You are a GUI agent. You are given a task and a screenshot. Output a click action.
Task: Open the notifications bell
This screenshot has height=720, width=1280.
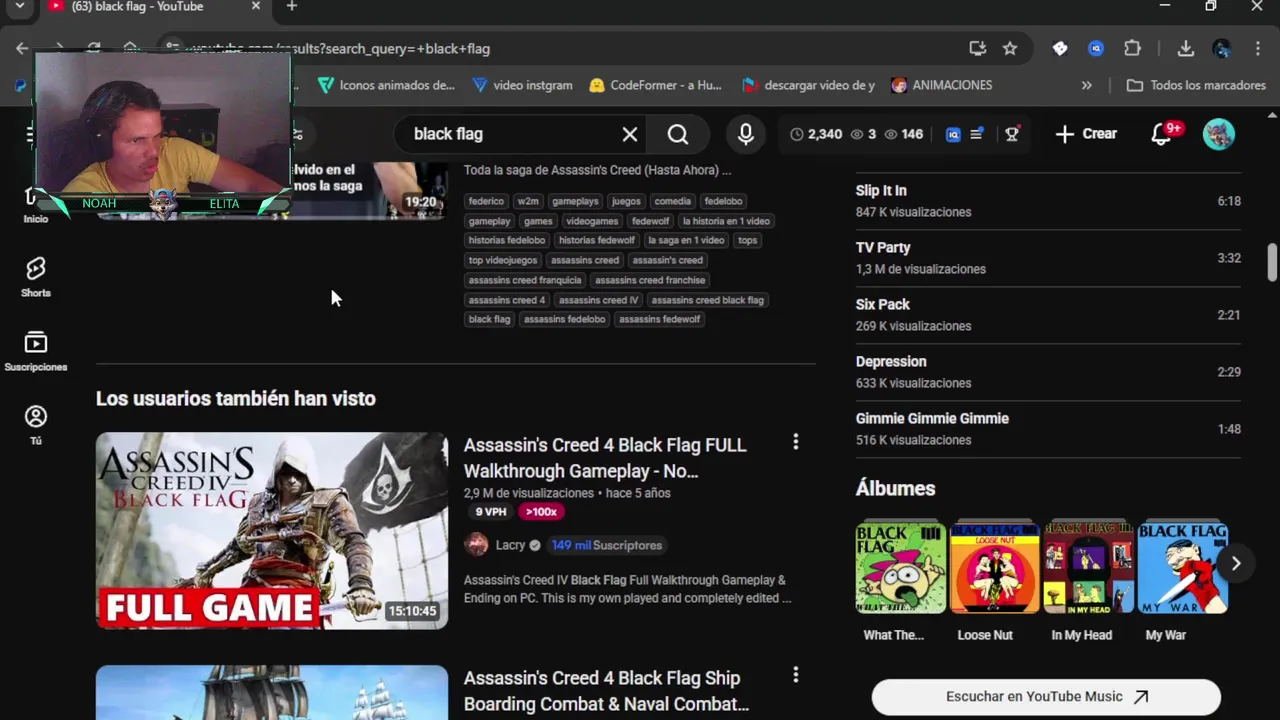(1162, 134)
